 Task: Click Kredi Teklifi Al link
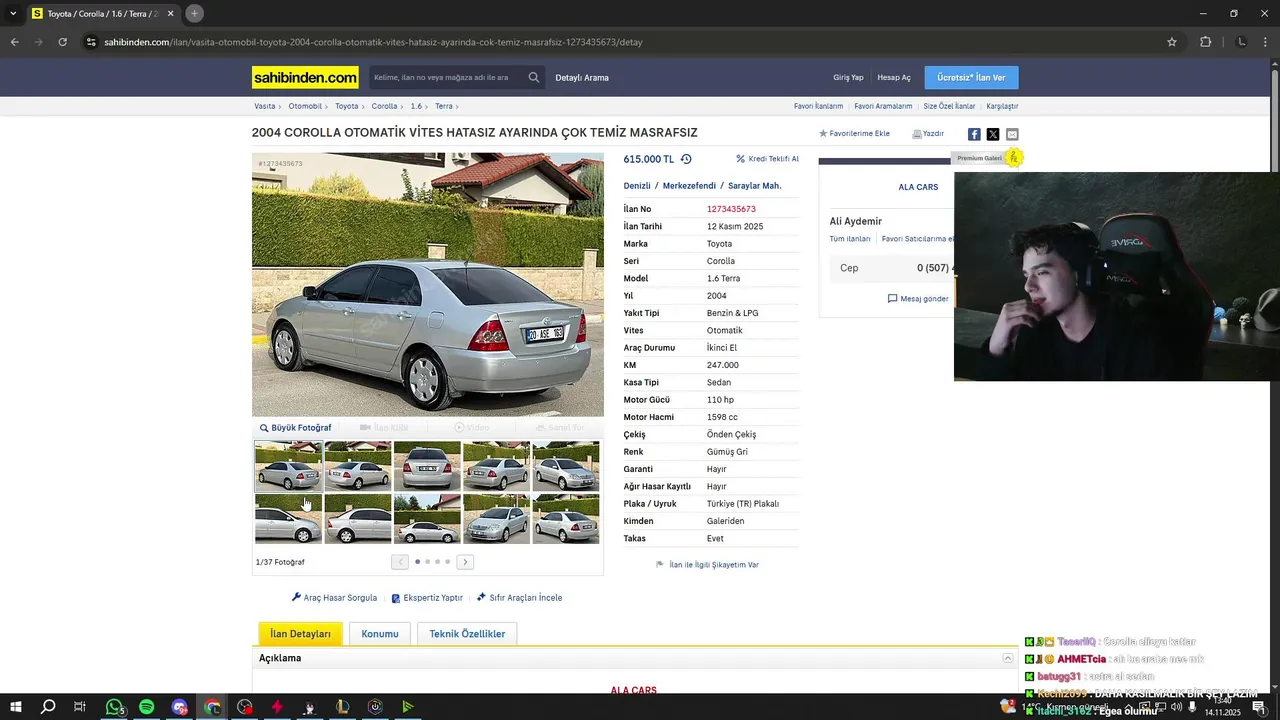point(767,159)
